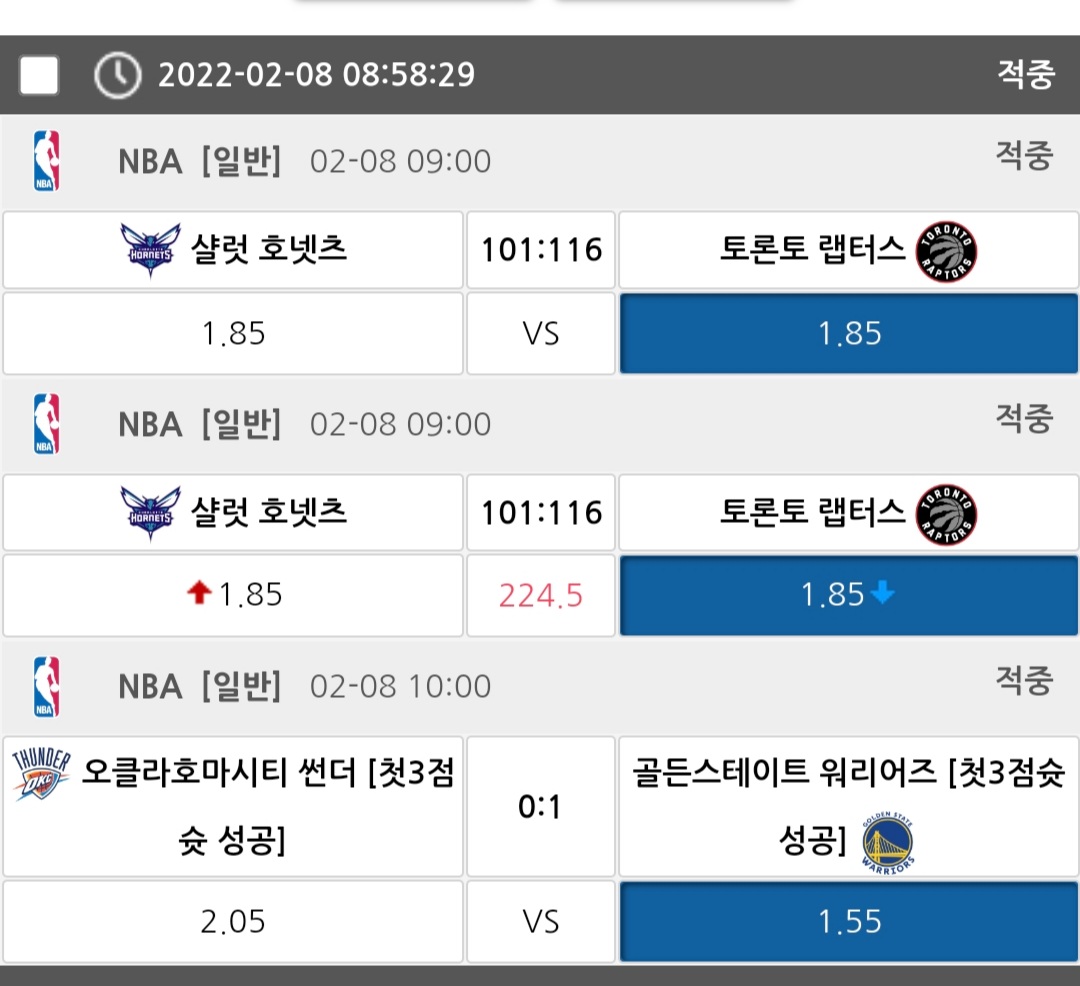Select the highlighted 1.55 Warriors odds
This screenshot has height=986, width=1080.
(849, 921)
